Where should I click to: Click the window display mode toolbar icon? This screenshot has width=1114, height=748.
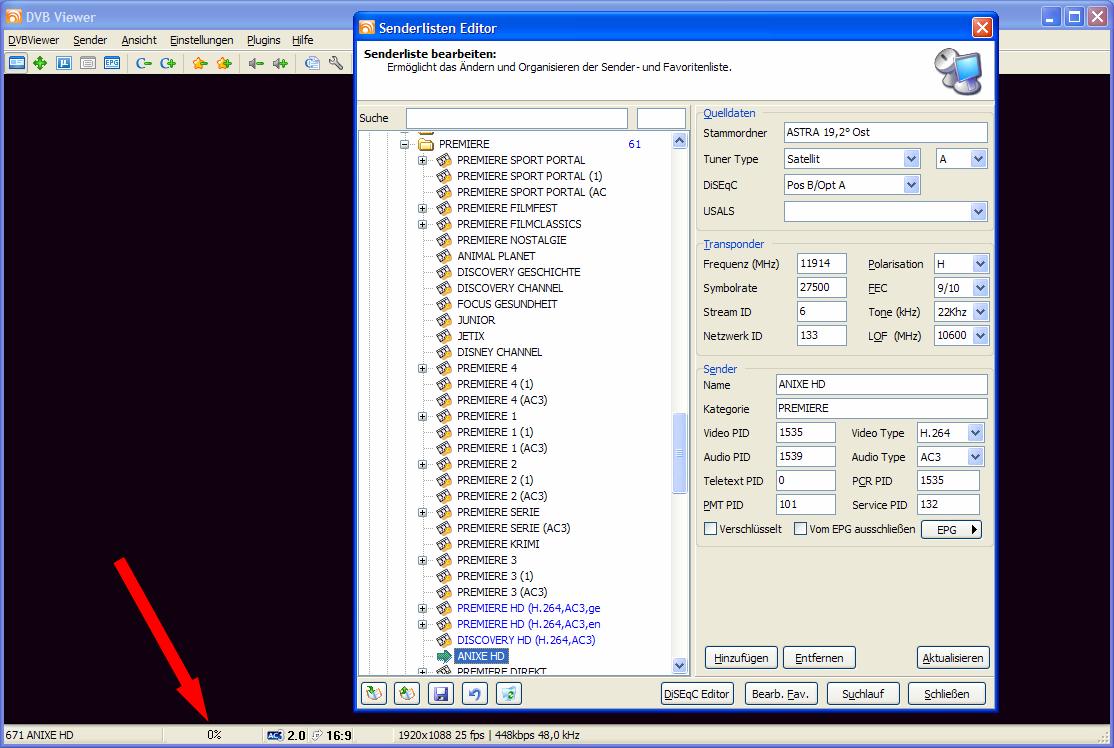17,63
